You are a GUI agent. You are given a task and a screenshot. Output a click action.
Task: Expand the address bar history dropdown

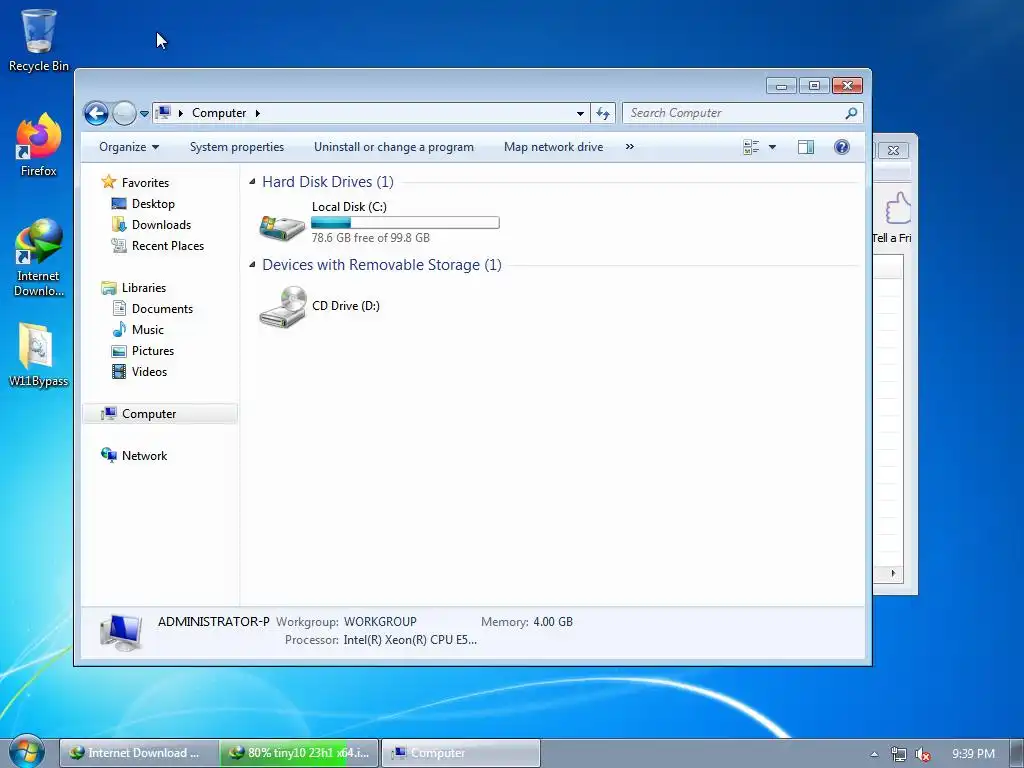580,114
